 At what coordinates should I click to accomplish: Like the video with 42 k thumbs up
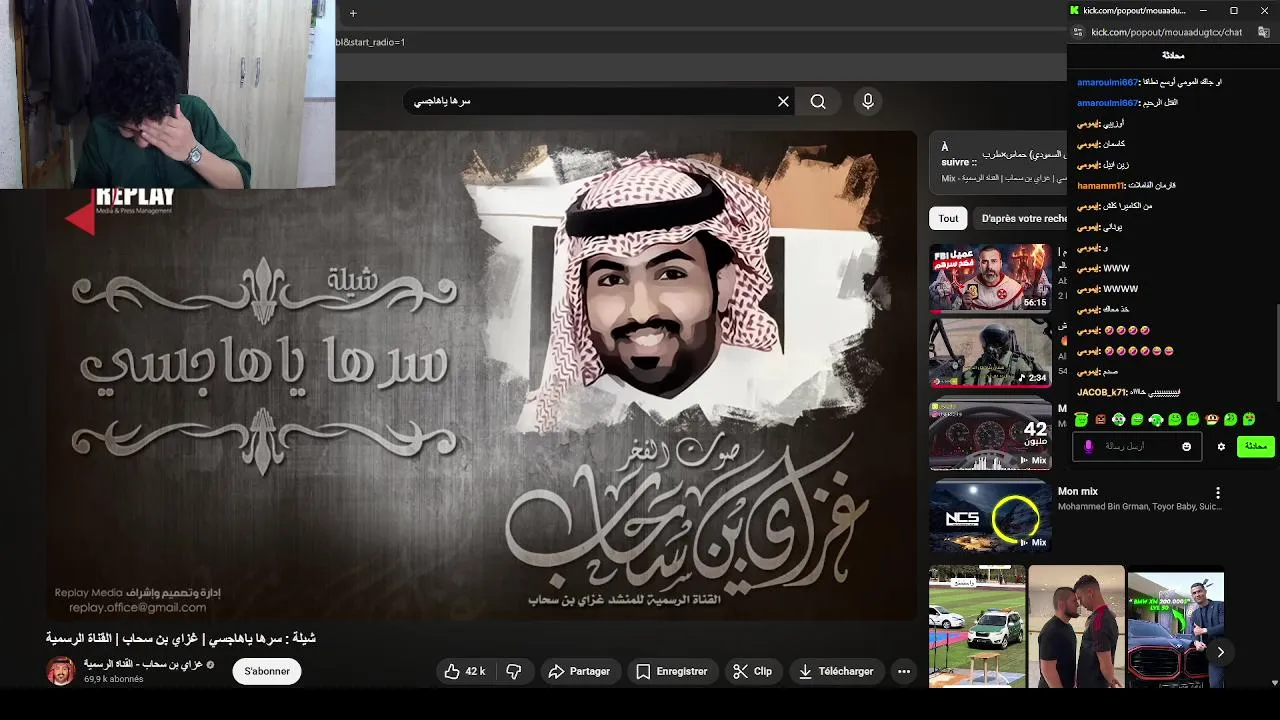(465, 671)
